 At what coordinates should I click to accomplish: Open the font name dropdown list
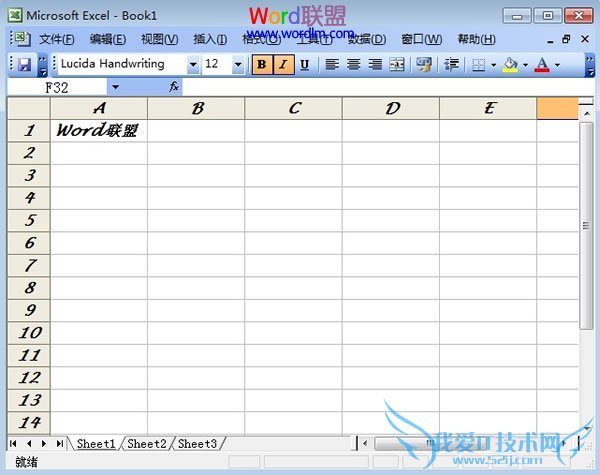point(193,64)
